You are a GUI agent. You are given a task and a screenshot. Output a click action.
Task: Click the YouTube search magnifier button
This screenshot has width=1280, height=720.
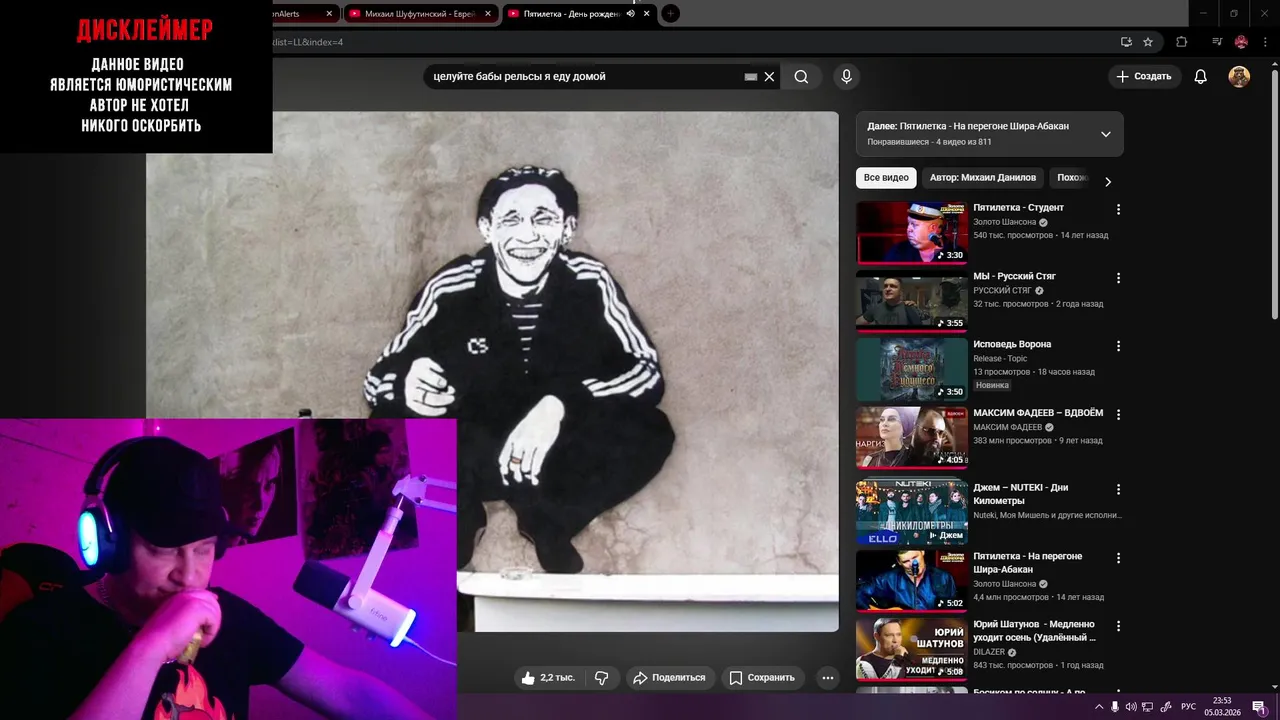tap(801, 77)
